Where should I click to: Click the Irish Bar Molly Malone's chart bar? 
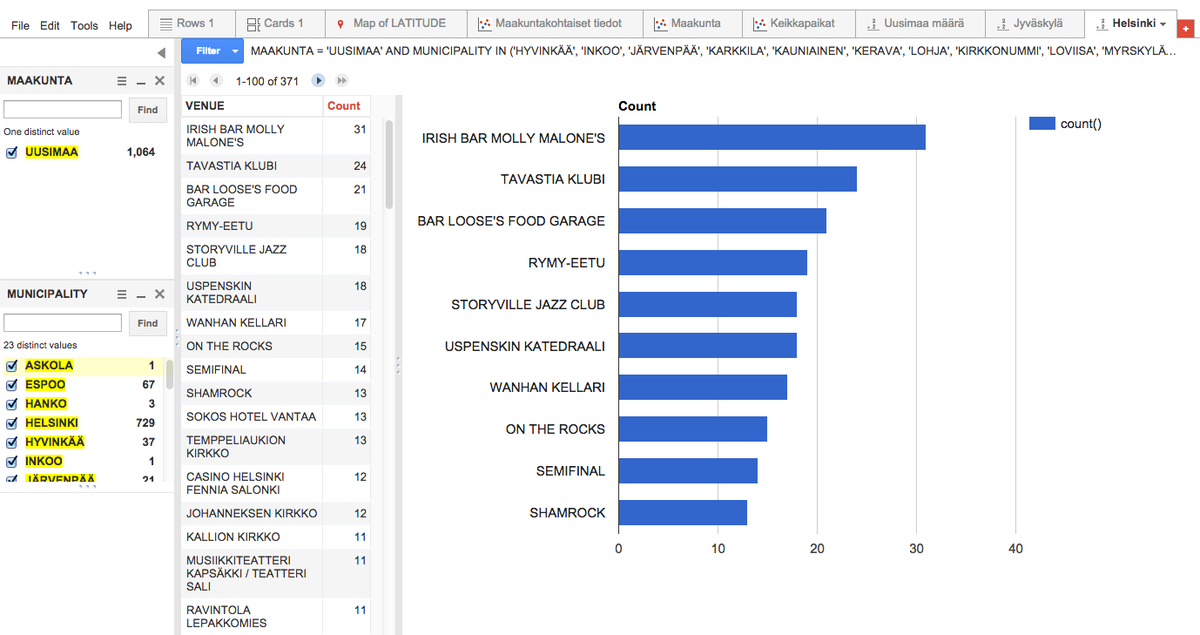click(772, 137)
